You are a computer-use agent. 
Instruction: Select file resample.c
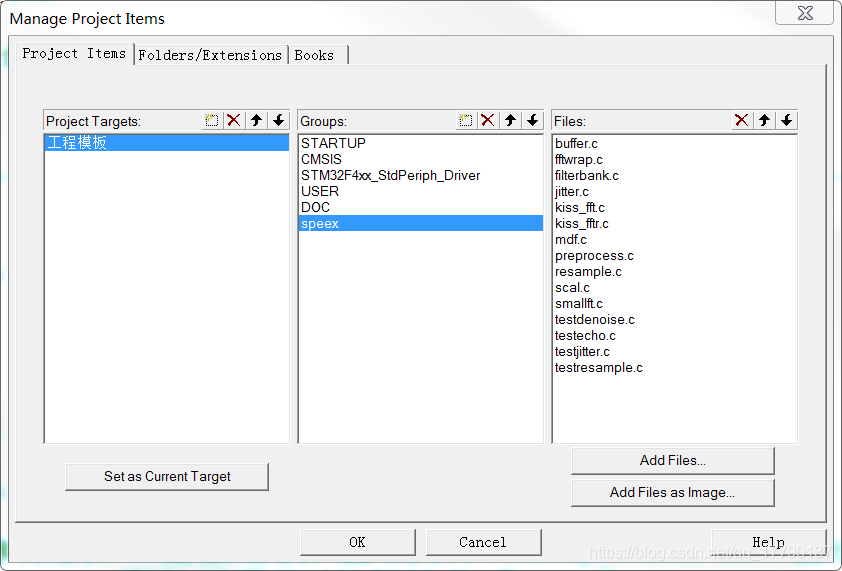674,272
